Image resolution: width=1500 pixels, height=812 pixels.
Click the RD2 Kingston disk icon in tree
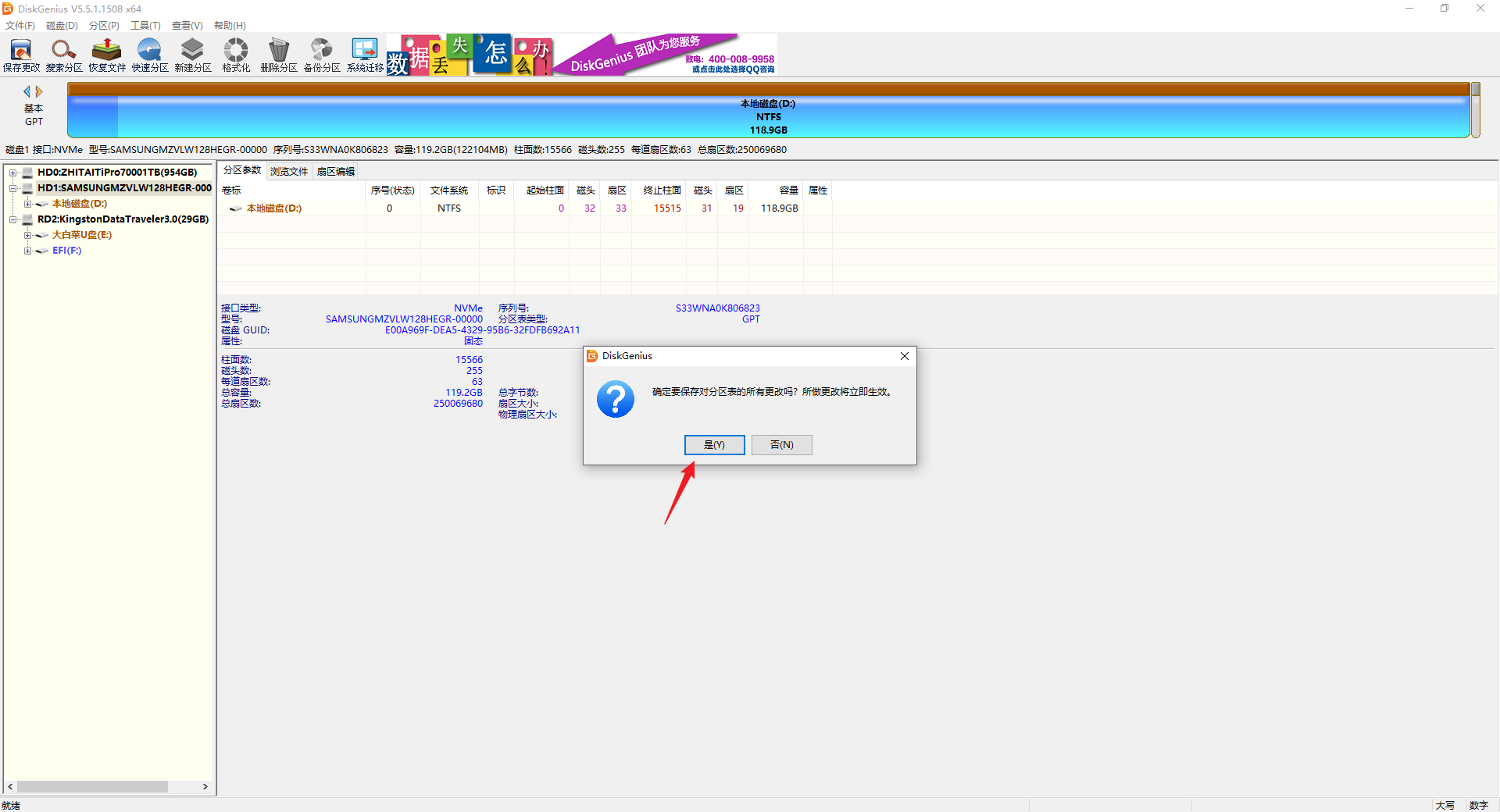[28, 219]
